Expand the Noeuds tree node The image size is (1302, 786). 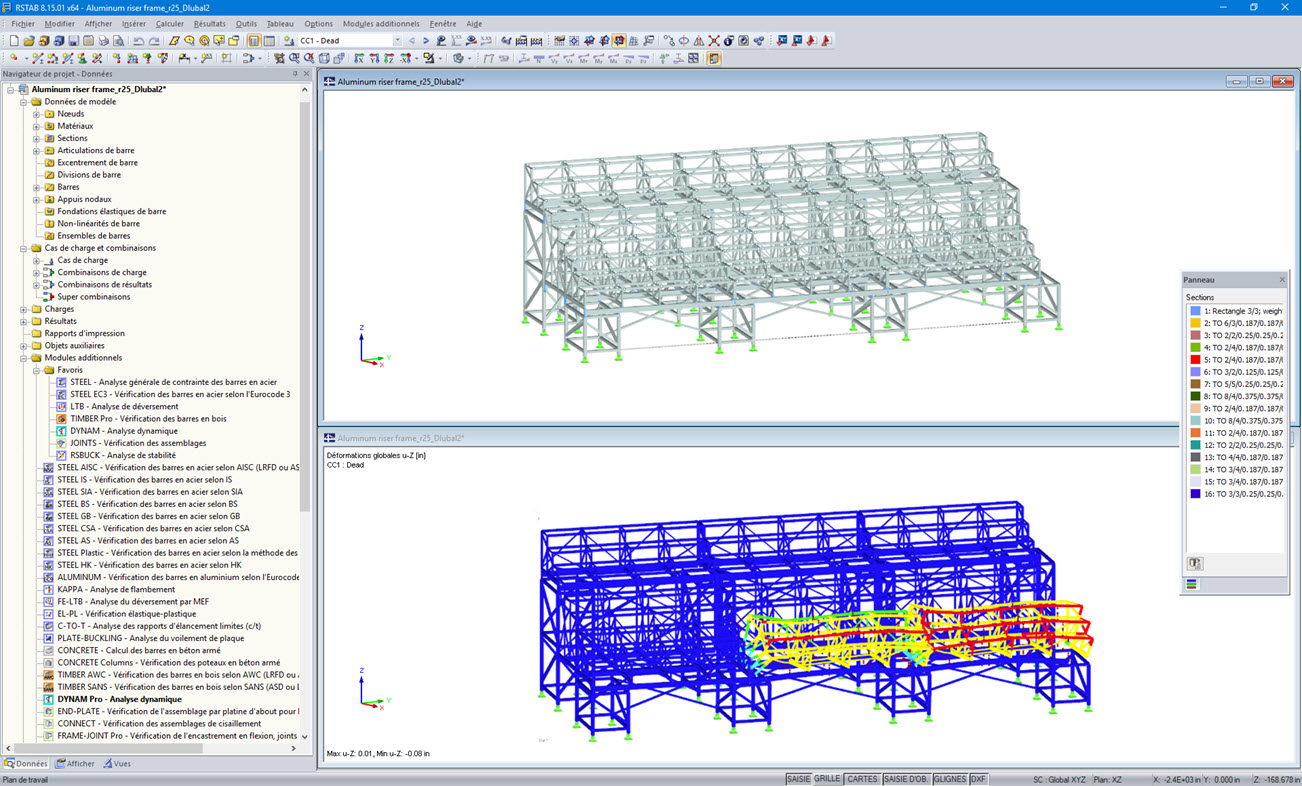(36, 114)
